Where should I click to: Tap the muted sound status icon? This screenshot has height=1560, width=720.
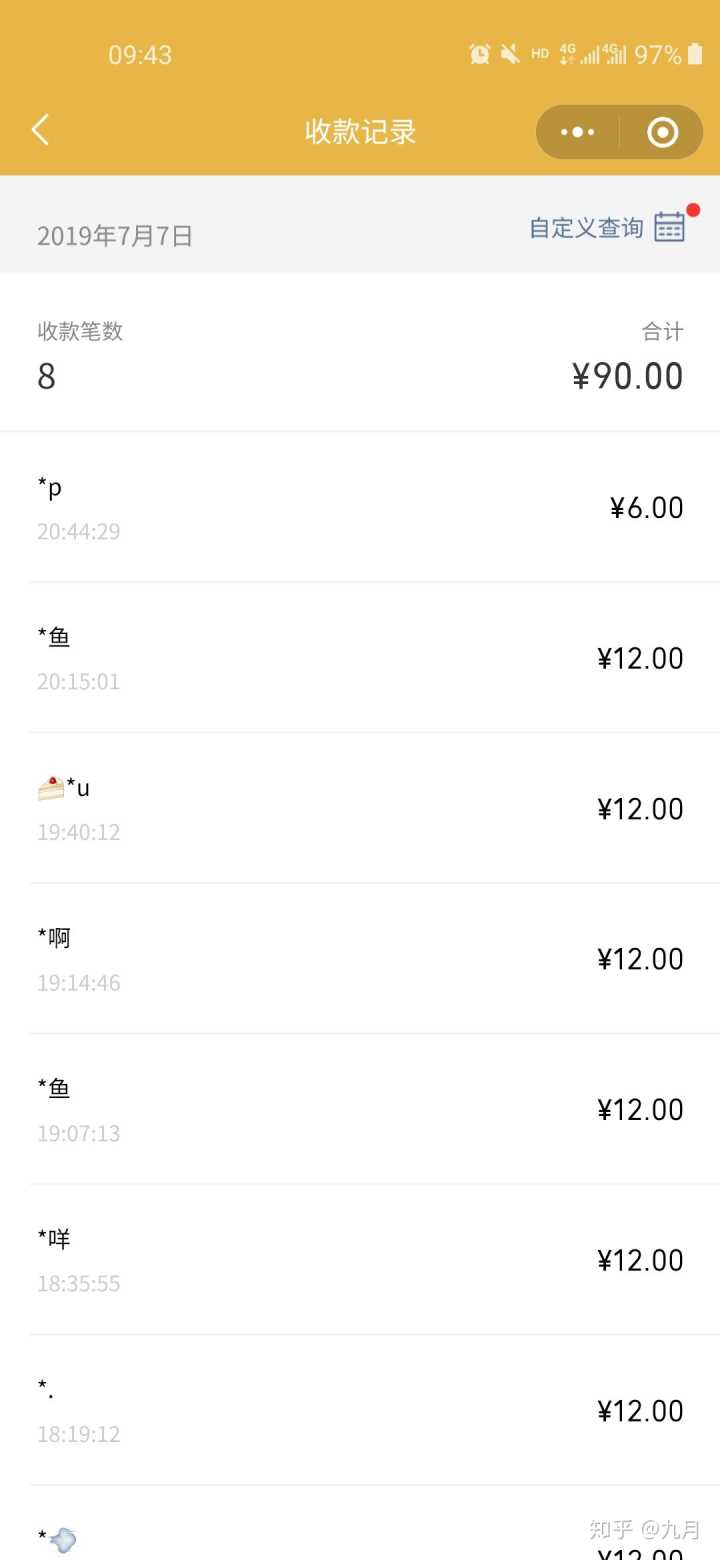(510, 54)
